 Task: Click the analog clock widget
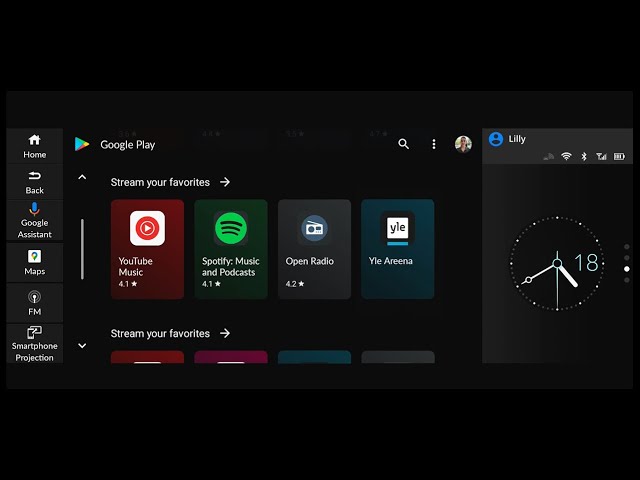coord(557,264)
